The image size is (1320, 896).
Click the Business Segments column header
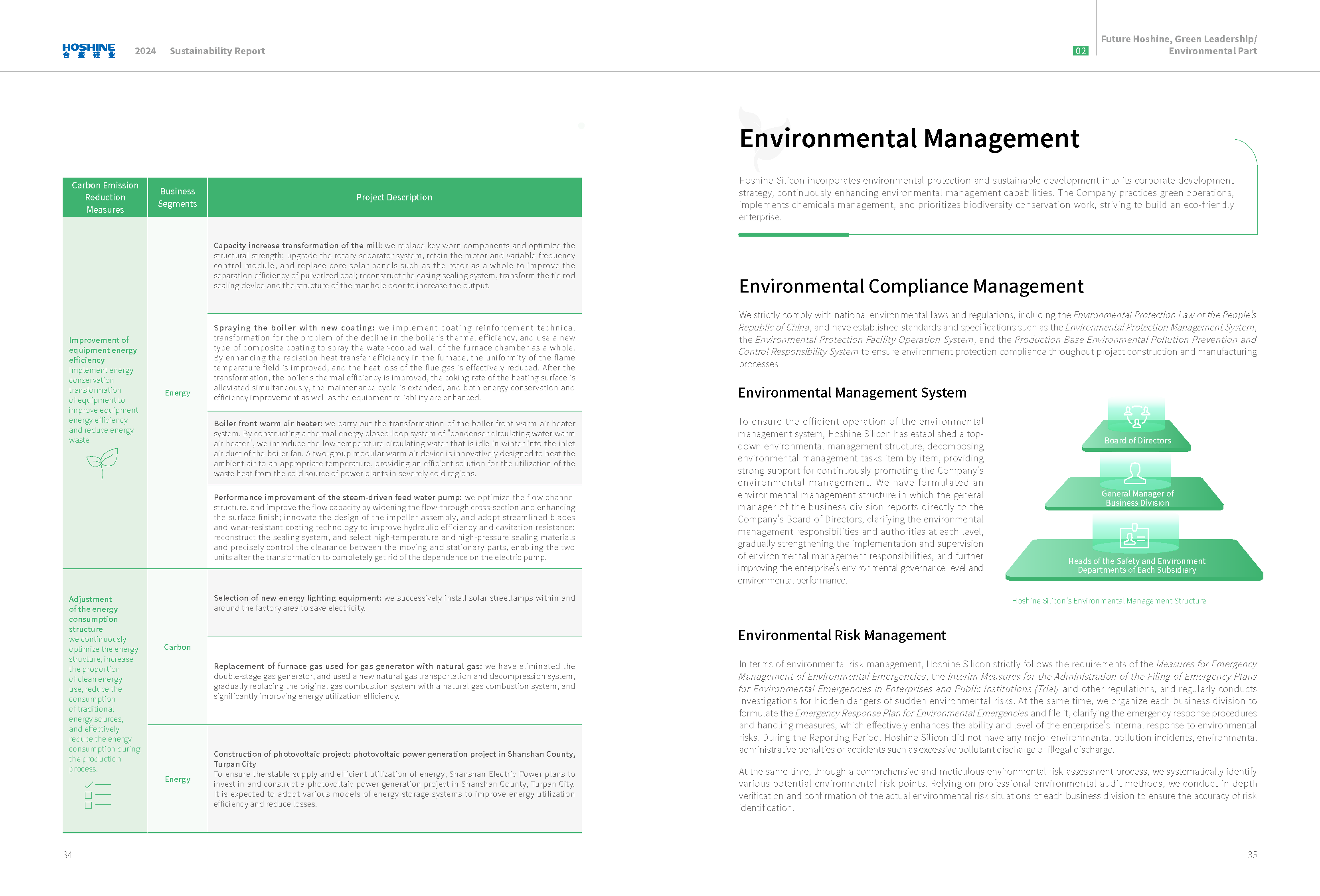tap(177, 197)
